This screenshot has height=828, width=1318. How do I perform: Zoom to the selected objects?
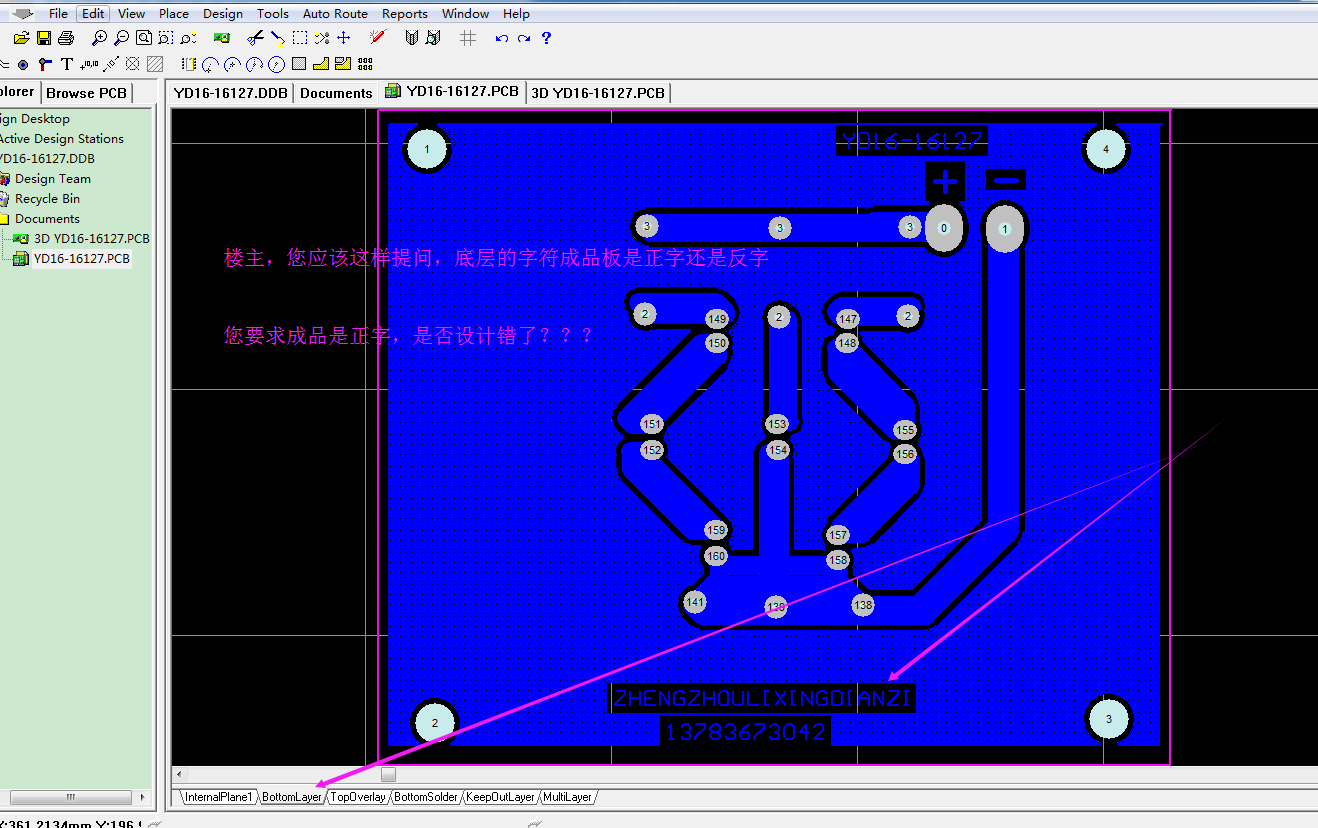[188, 38]
